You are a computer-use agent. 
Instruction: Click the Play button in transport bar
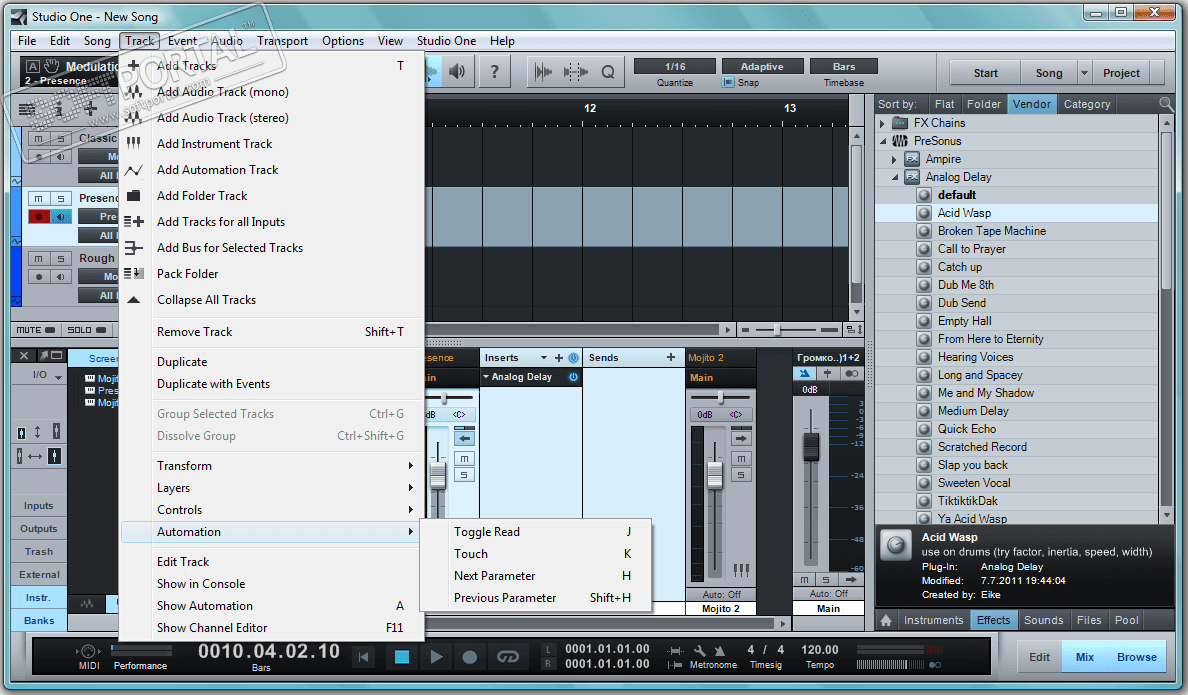pos(436,657)
